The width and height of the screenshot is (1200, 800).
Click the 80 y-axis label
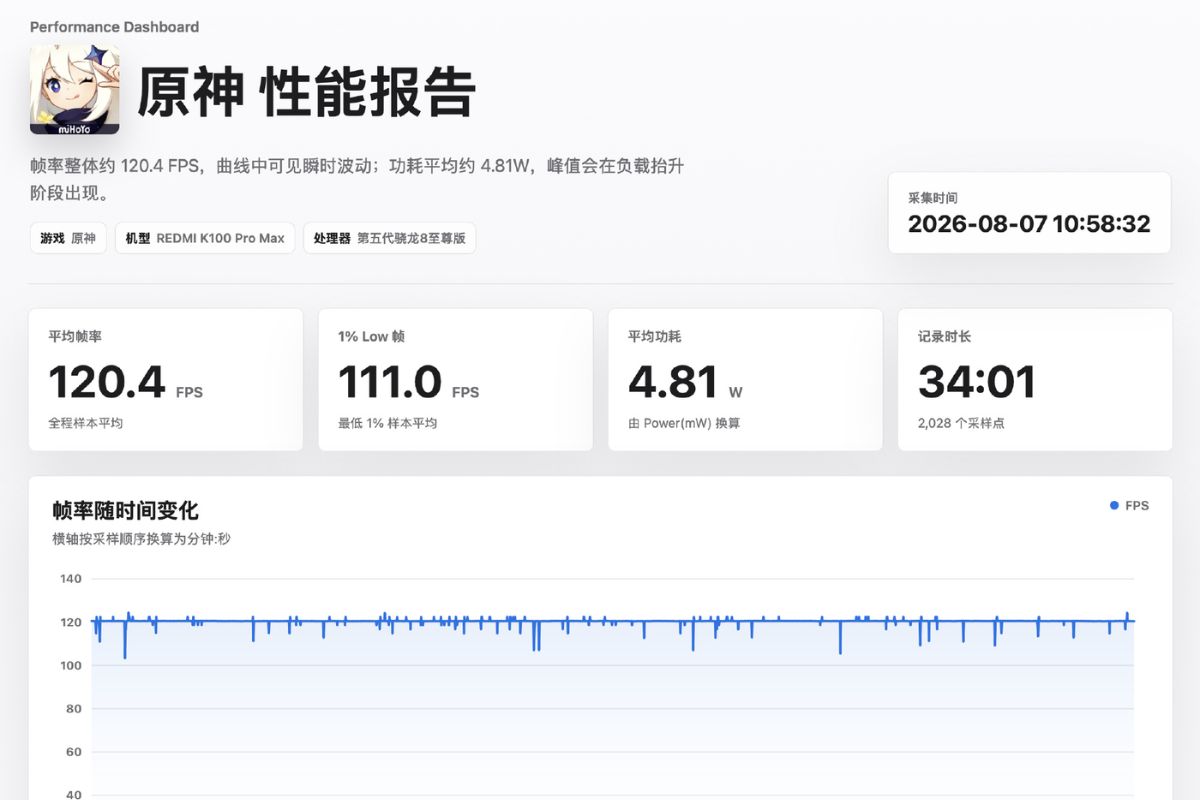(x=74, y=709)
